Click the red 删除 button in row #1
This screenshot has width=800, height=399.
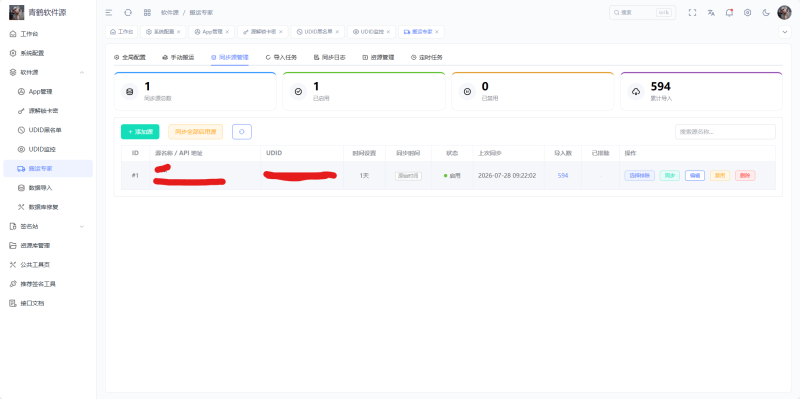[x=745, y=176]
